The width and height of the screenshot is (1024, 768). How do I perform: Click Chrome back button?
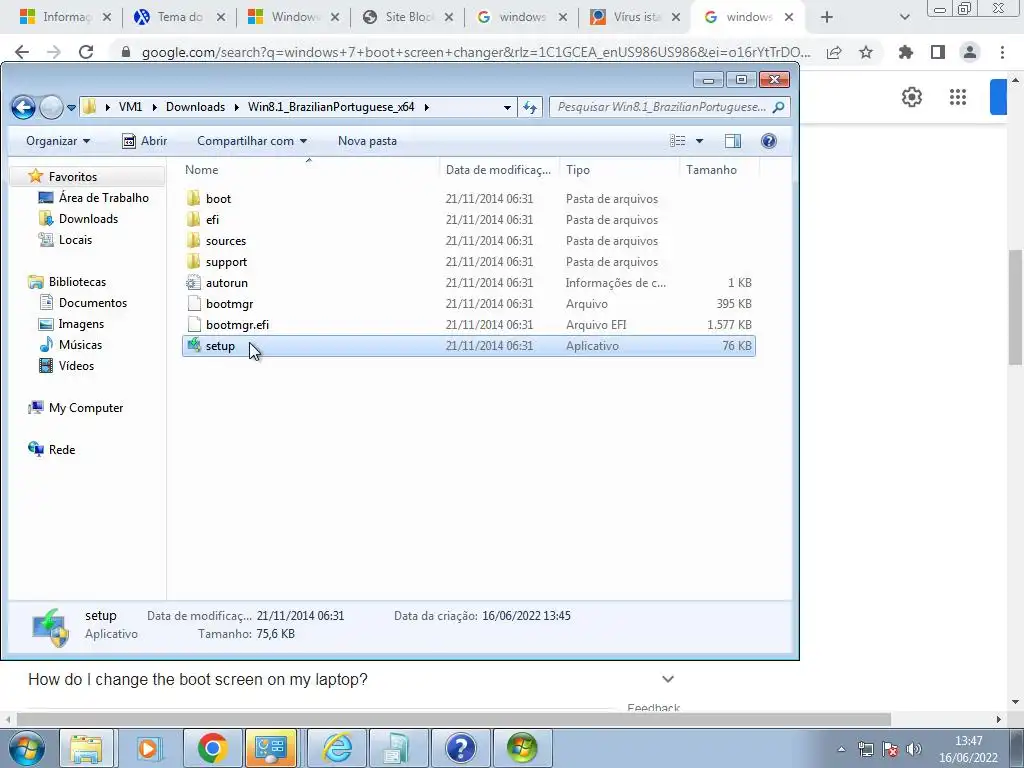tap(22, 52)
